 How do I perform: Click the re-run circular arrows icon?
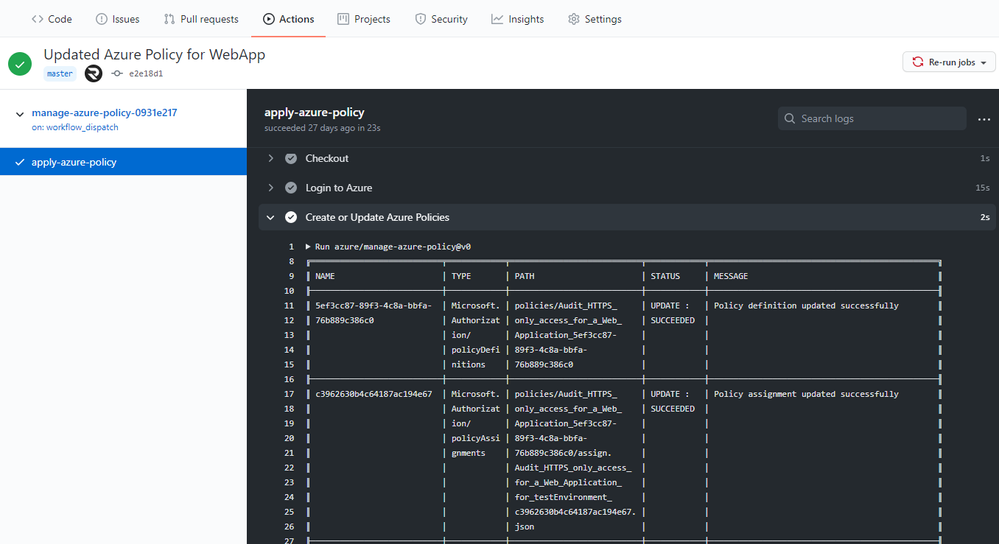[x=917, y=62]
